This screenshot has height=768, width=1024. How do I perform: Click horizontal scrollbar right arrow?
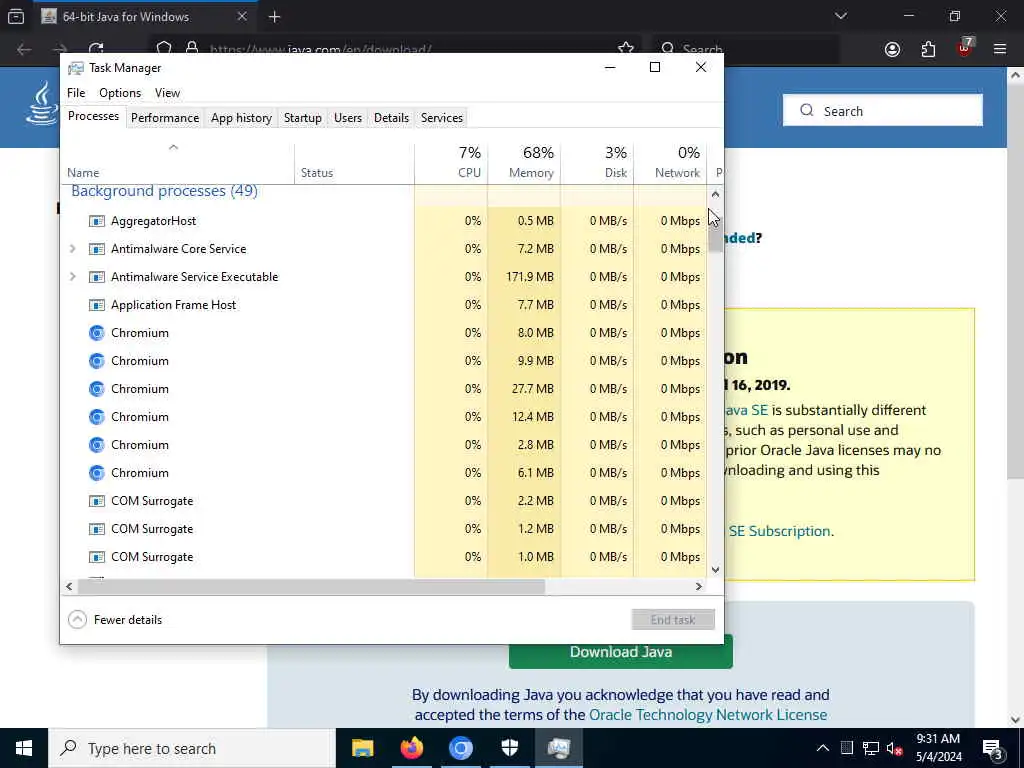pyautogui.click(x=699, y=586)
